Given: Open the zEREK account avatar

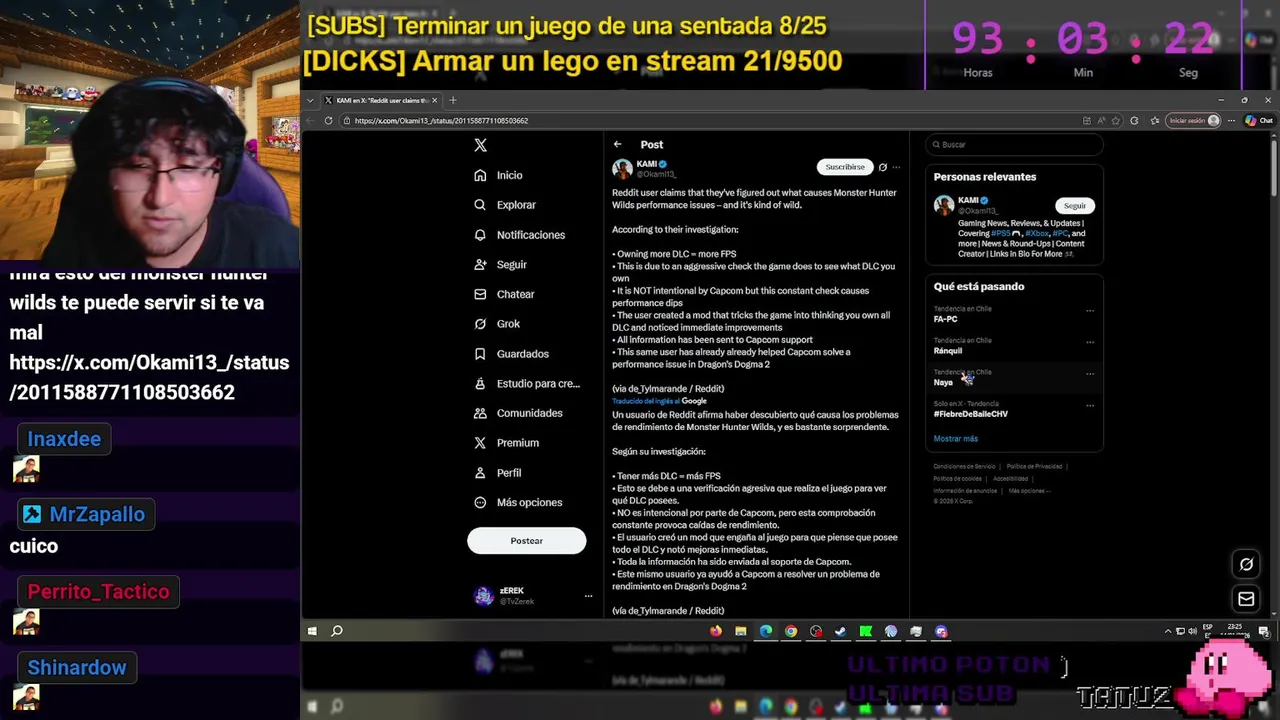Looking at the screenshot, I should [484, 596].
